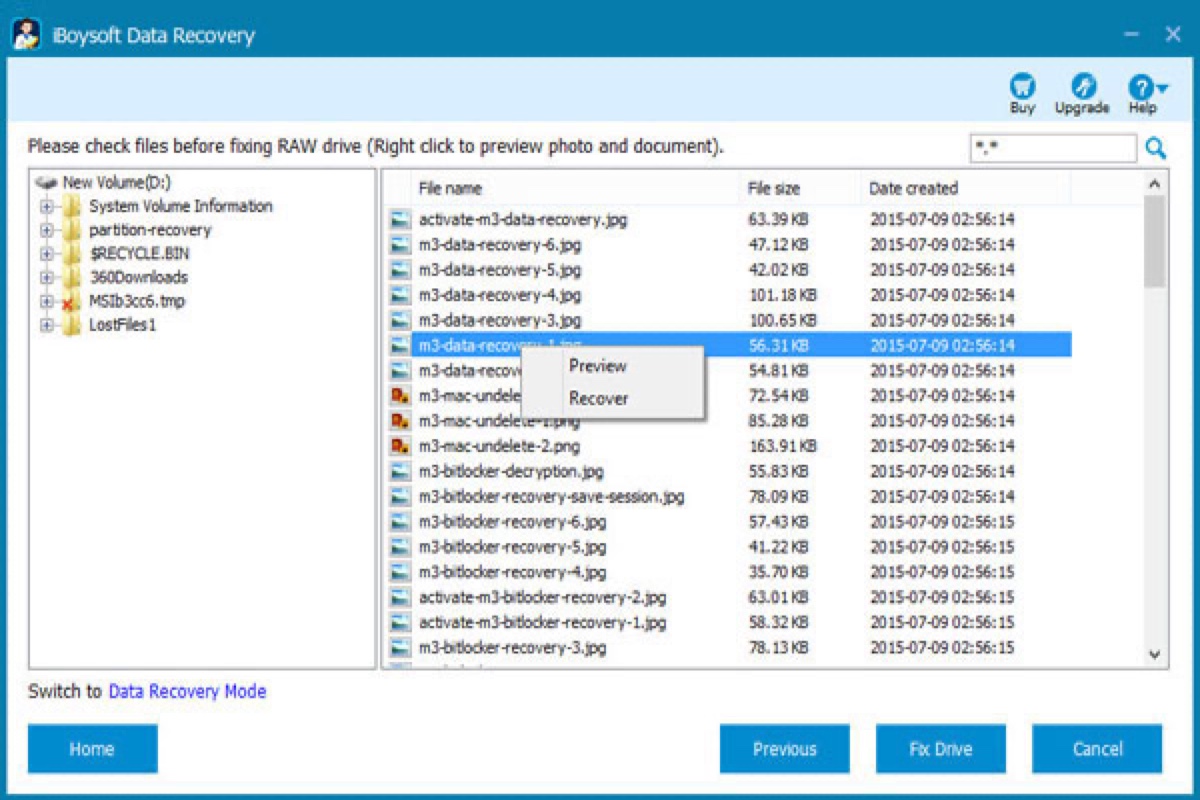Open the Help question mark icon
The image size is (1200, 800).
1141,86
